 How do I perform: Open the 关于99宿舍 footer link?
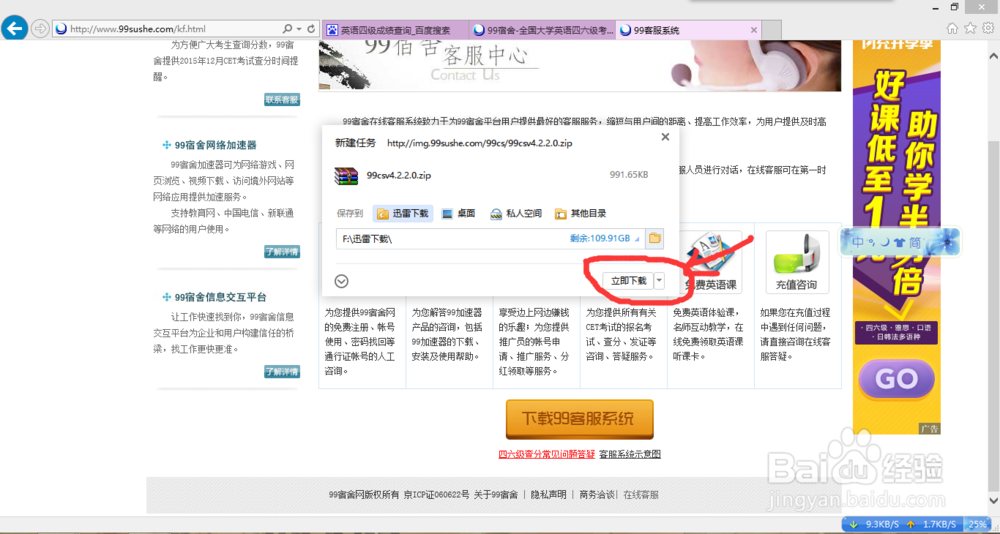coord(496,494)
